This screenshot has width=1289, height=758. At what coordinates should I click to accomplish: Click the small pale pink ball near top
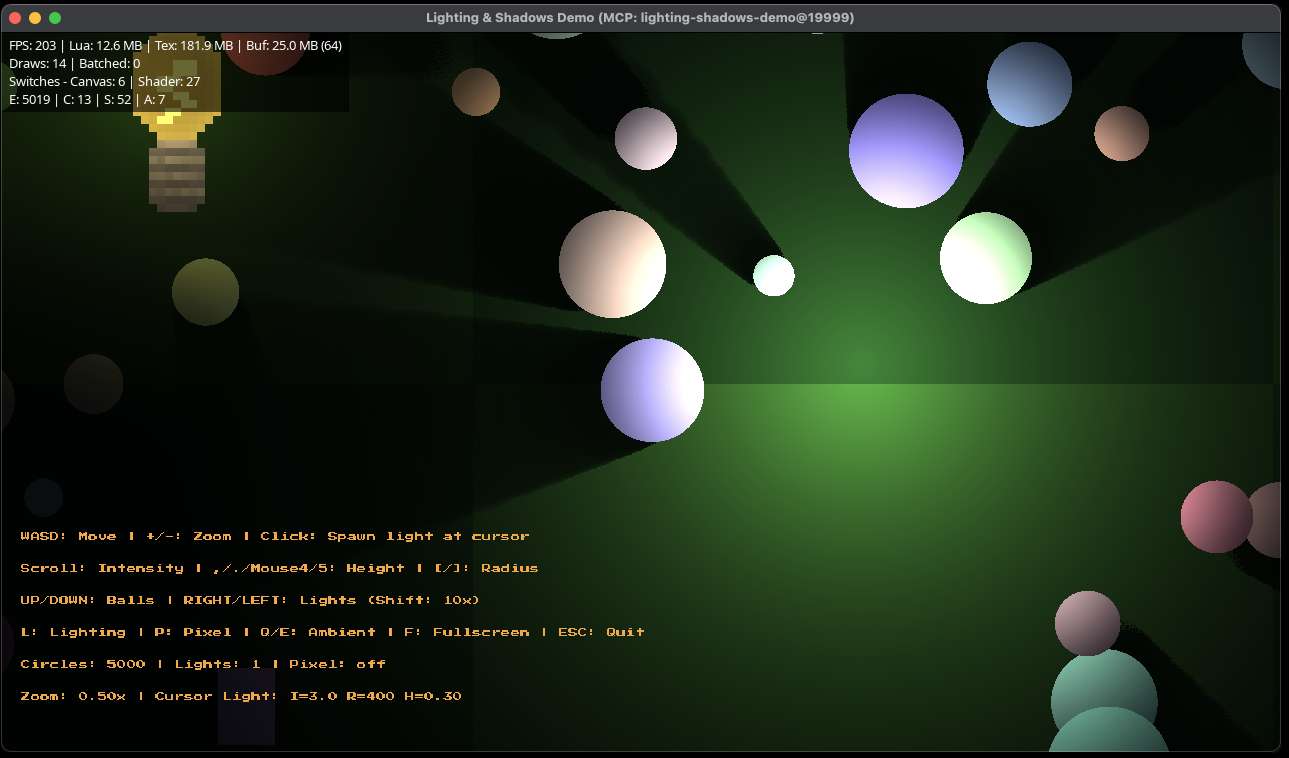click(646, 138)
